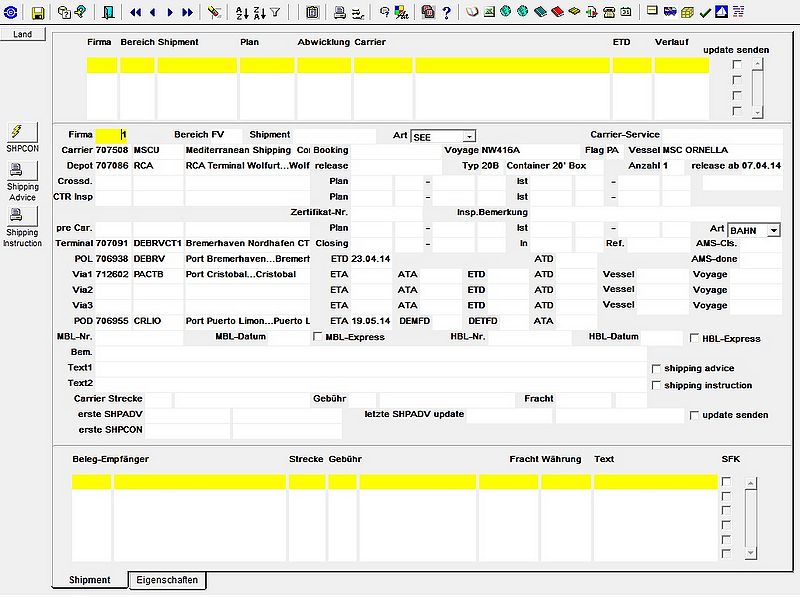800x598 pixels.
Task: Click the Excel spreadsheet export icon
Action: (489, 12)
